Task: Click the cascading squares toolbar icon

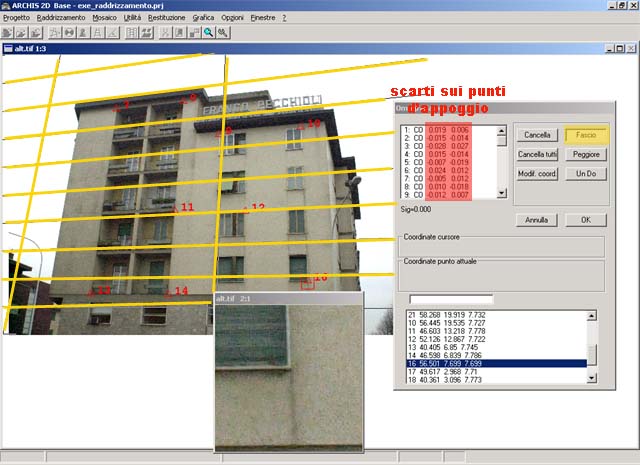Action: click(x=194, y=33)
